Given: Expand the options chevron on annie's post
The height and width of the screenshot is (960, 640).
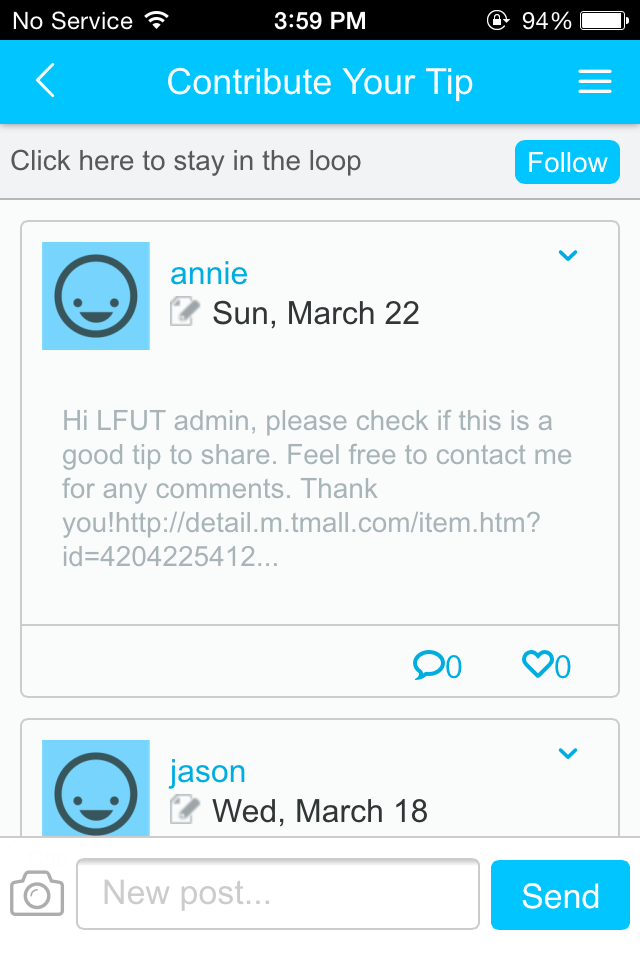Looking at the screenshot, I should (x=567, y=256).
